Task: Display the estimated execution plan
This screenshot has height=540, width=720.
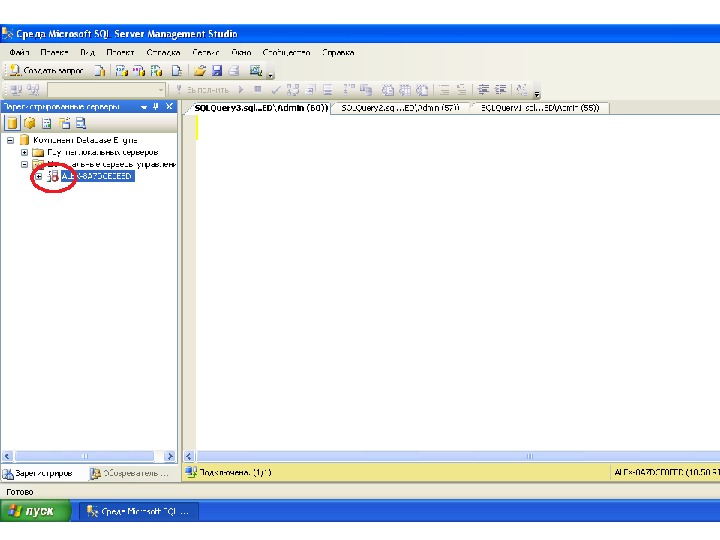Action: coord(293,90)
